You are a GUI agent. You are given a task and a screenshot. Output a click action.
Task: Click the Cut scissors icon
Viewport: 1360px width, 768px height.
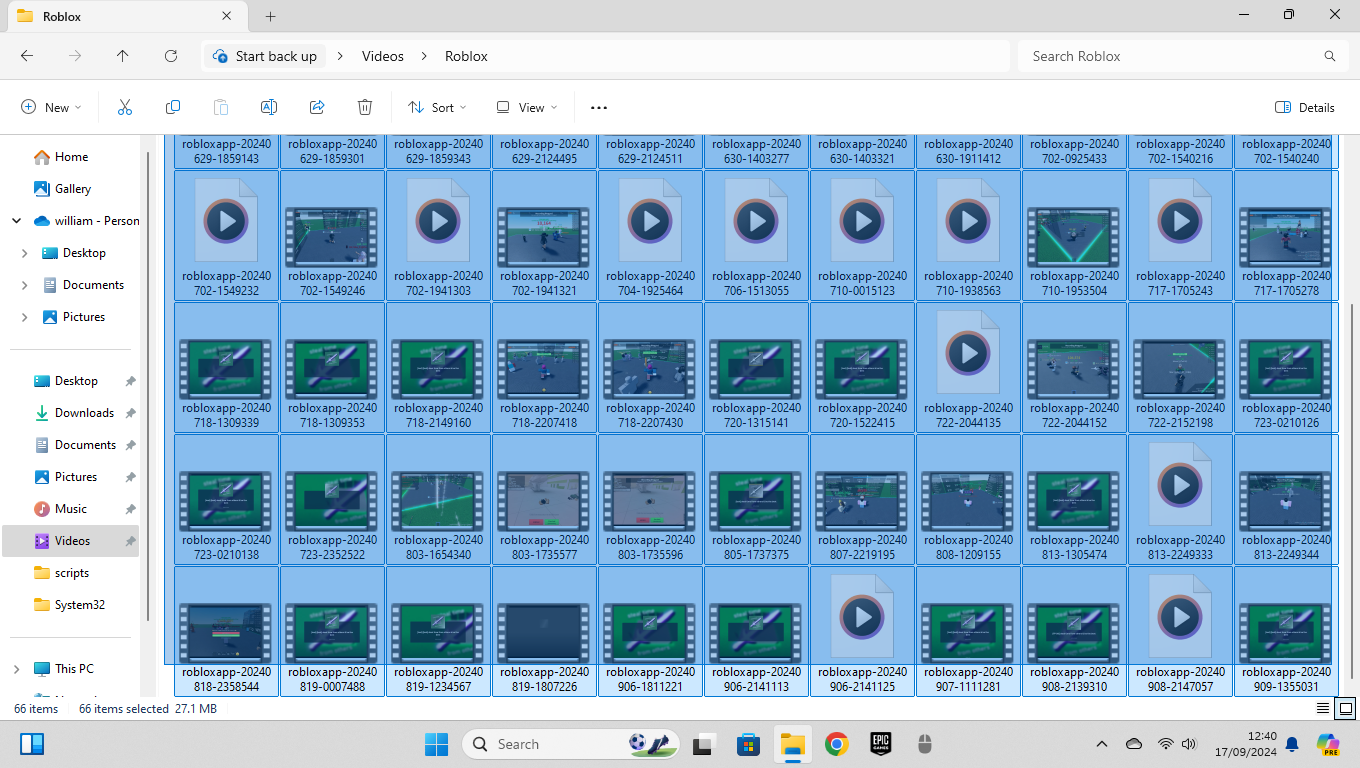click(125, 107)
